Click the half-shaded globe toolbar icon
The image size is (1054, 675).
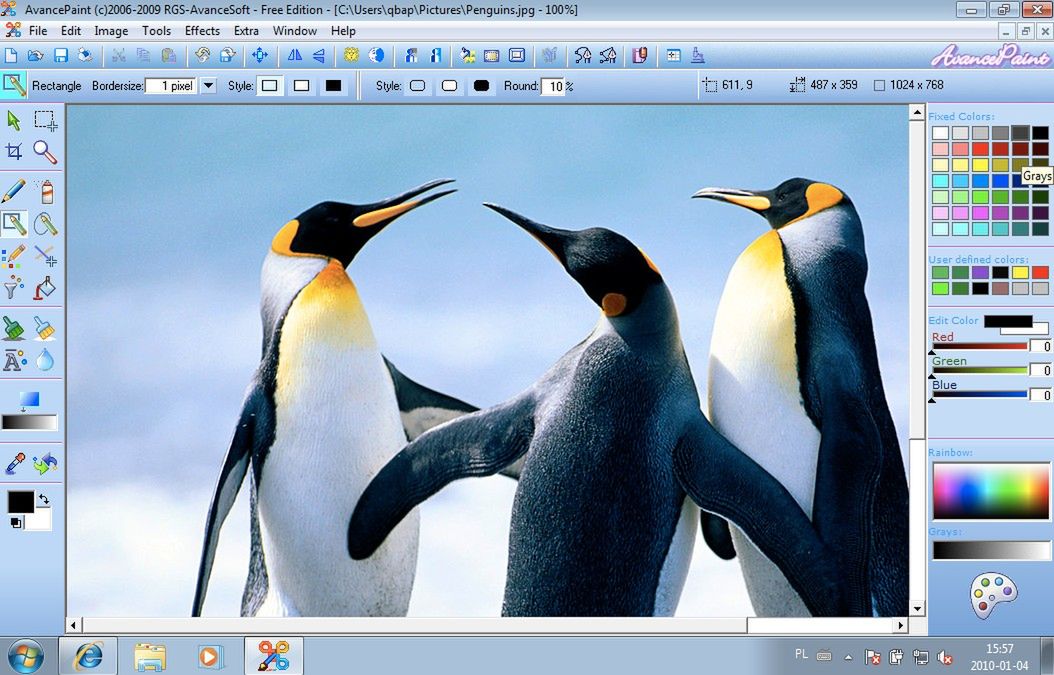[376, 56]
